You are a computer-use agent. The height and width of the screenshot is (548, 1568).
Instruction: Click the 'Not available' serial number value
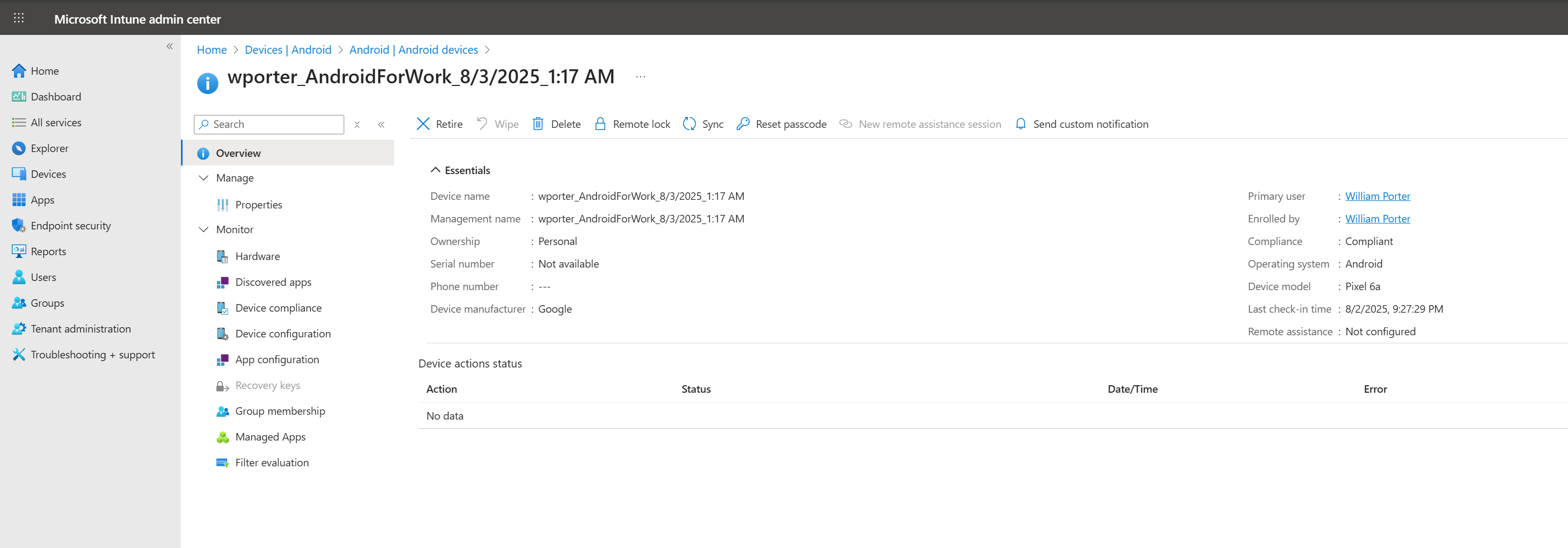point(569,264)
